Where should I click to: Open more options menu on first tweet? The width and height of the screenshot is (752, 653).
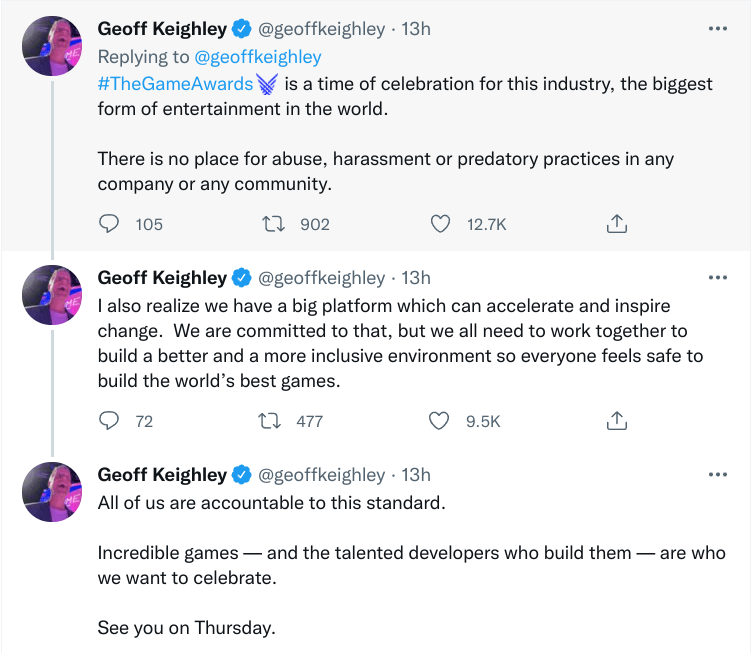click(717, 29)
